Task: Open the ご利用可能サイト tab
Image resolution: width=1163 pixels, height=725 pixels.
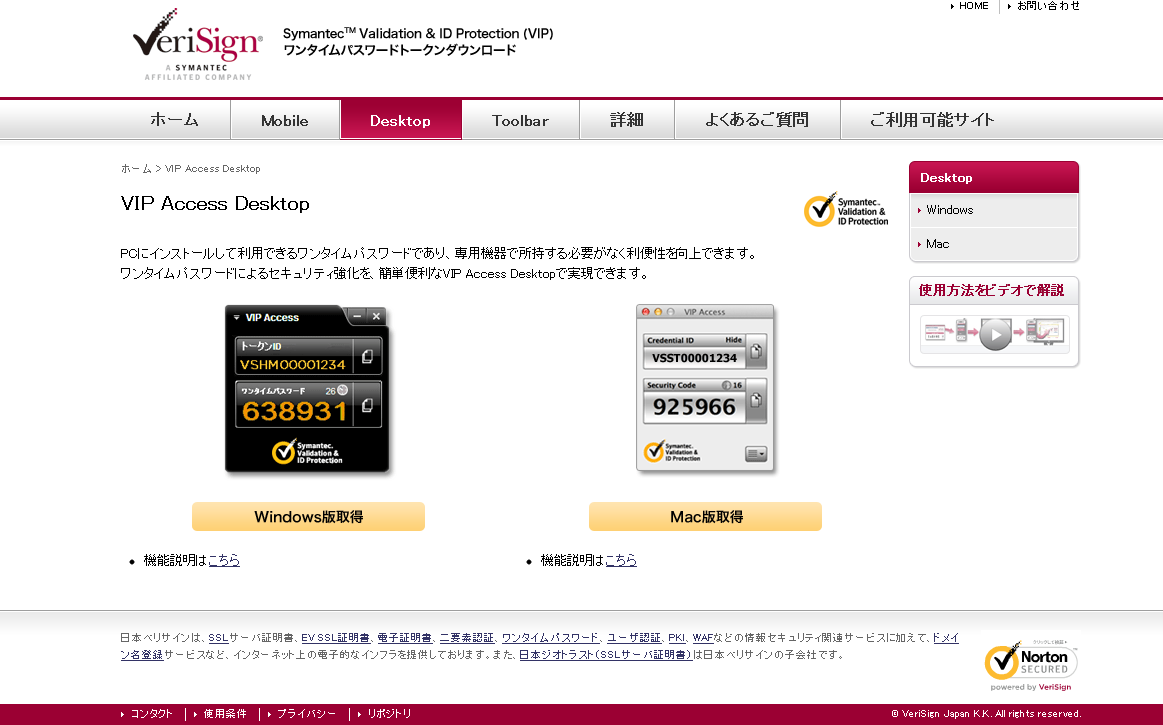Action: [x=932, y=119]
